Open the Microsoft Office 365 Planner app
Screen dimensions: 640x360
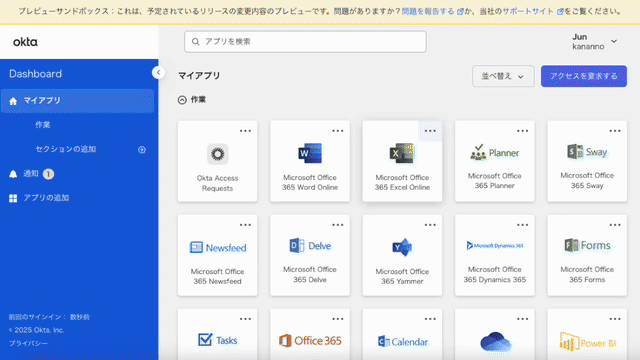(x=495, y=161)
